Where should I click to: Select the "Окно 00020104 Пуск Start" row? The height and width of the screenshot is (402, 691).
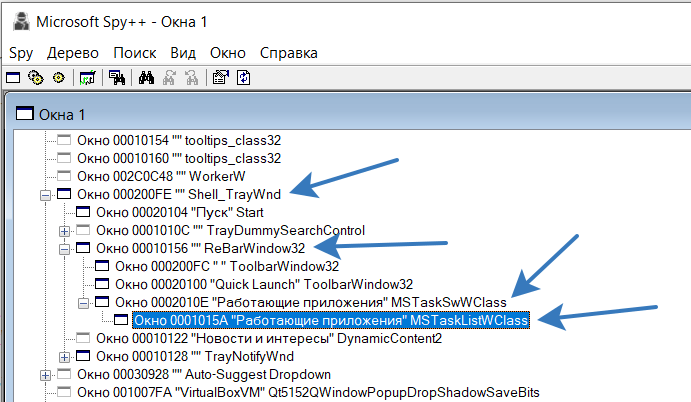tap(180, 212)
